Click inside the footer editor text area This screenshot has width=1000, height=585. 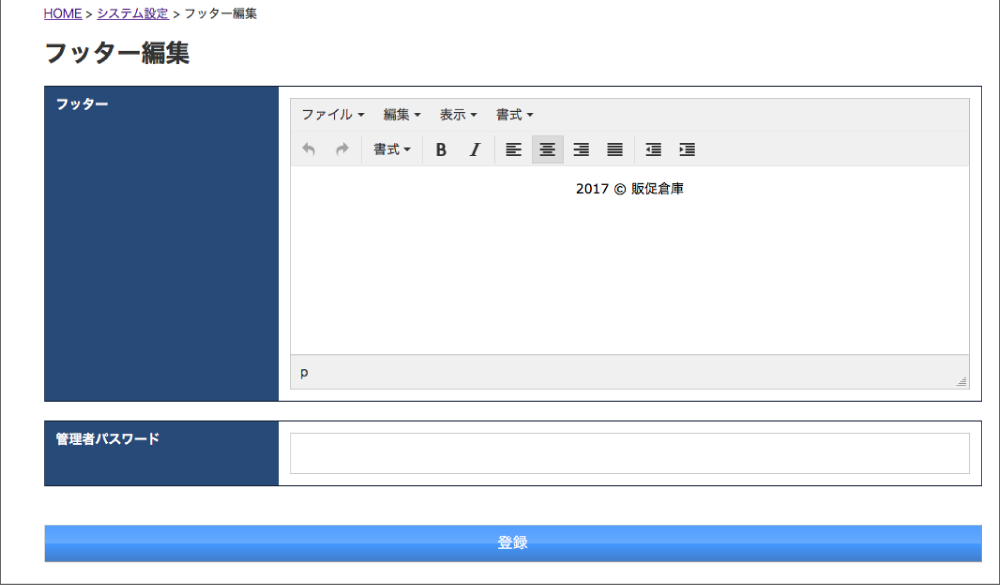tap(629, 260)
